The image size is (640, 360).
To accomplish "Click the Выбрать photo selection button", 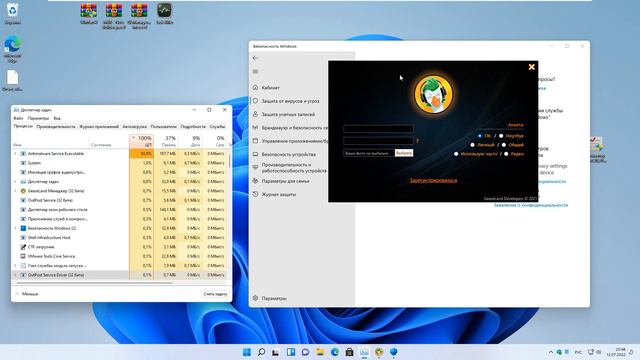I will 404,153.
